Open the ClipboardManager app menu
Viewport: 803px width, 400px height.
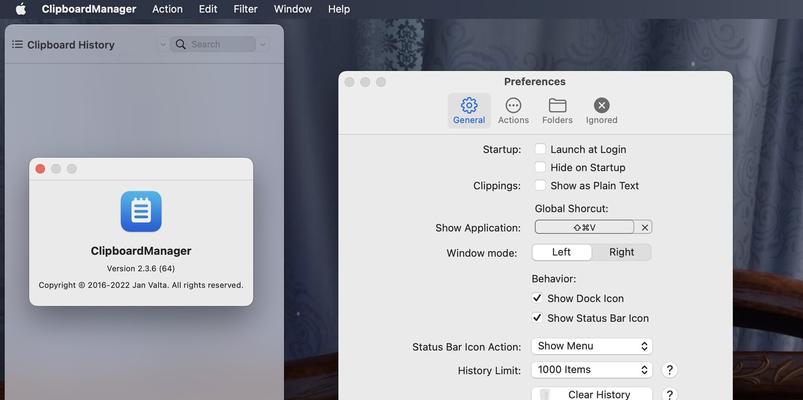point(89,9)
